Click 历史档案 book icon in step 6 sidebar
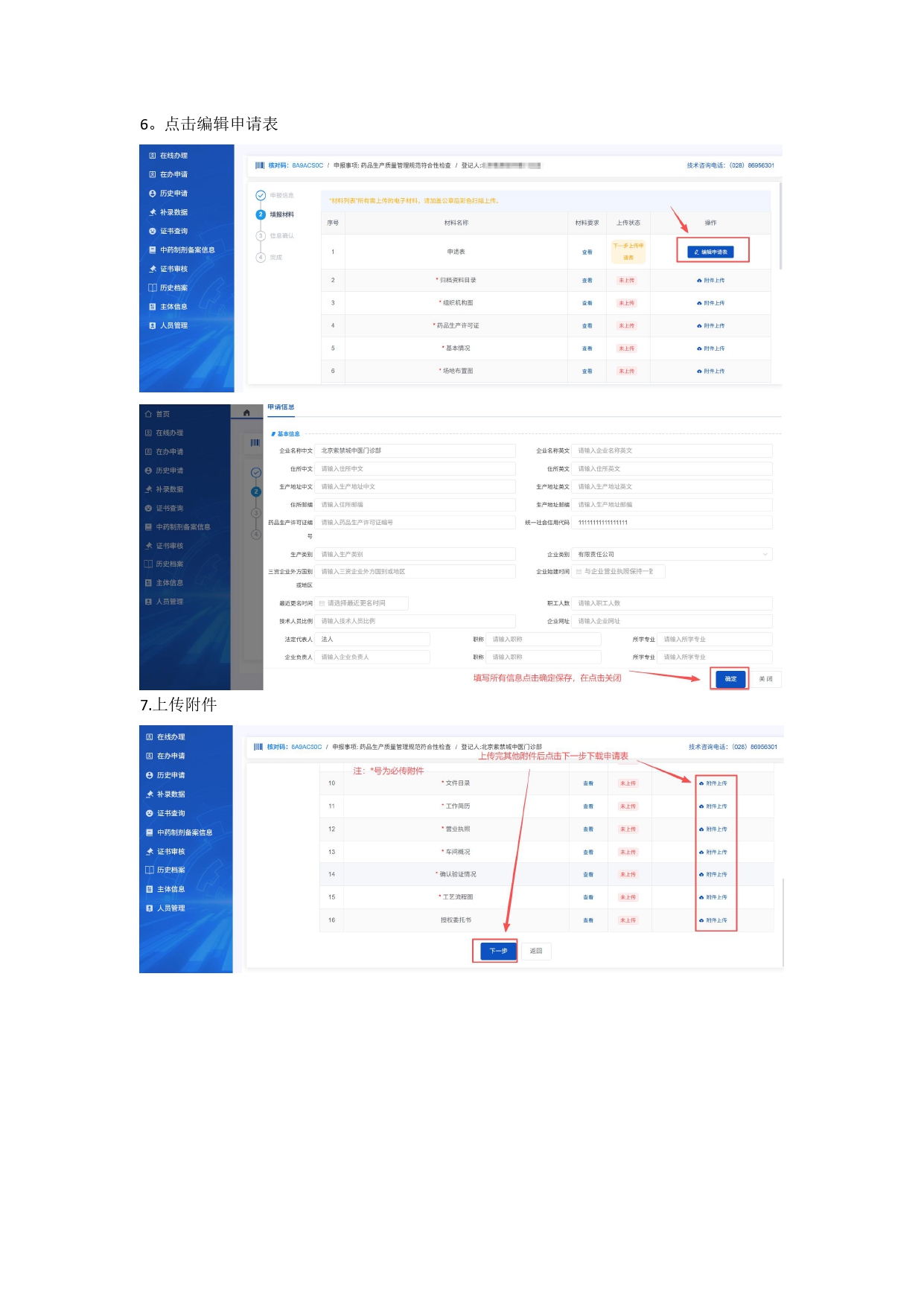The width and height of the screenshot is (924, 1306). (x=153, y=287)
